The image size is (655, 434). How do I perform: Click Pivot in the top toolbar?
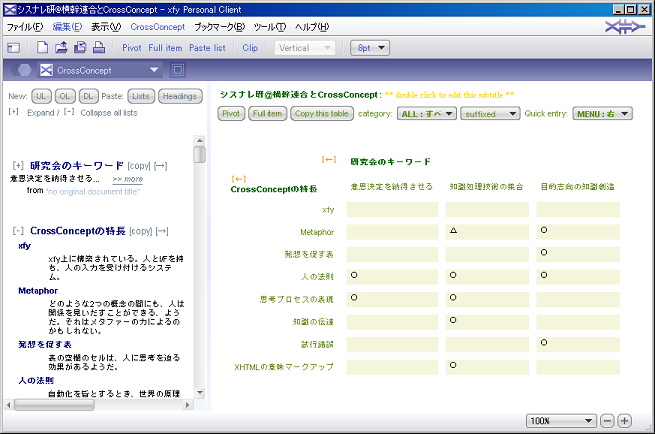pyautogui.click(x=132, y=48)
